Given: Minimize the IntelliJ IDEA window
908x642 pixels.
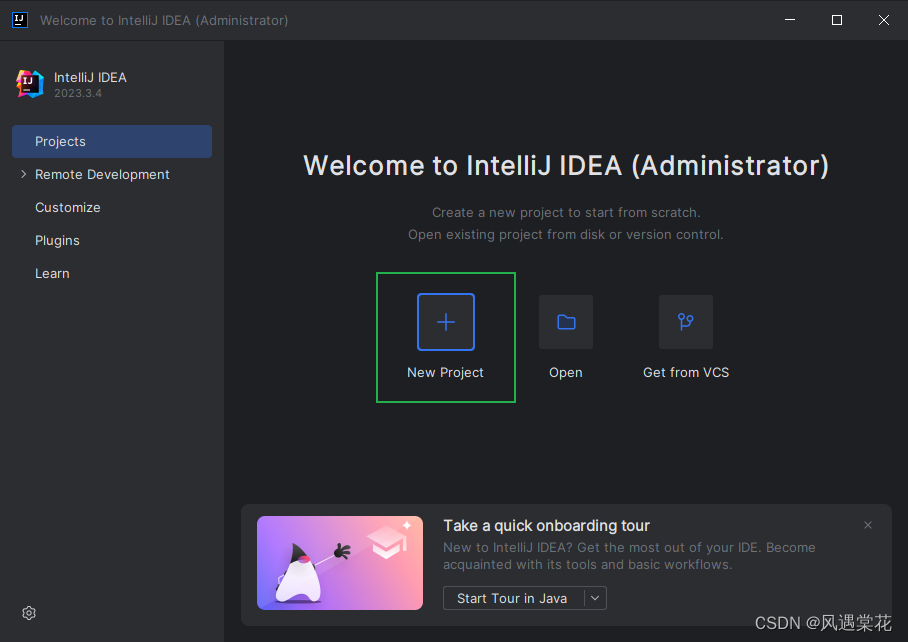Looking at the screenshot, I should (790, 20).
